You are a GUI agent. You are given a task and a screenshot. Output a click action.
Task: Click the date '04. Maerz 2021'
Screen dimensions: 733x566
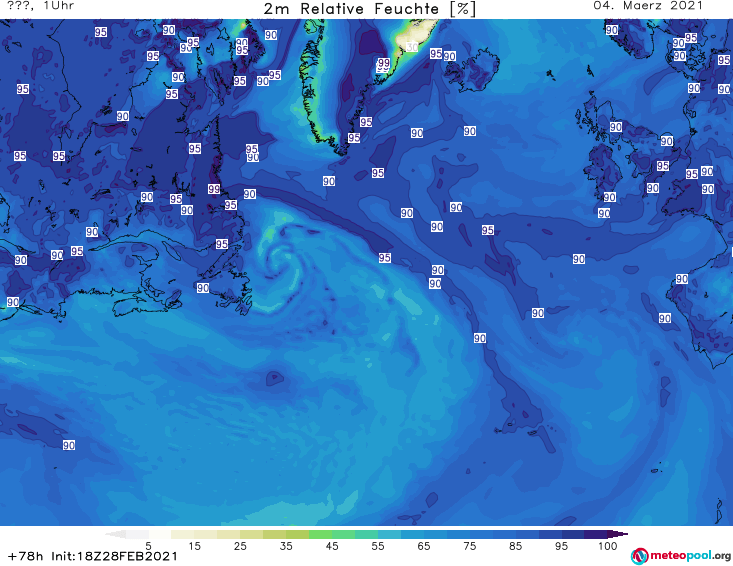click(x=648, y=6)
